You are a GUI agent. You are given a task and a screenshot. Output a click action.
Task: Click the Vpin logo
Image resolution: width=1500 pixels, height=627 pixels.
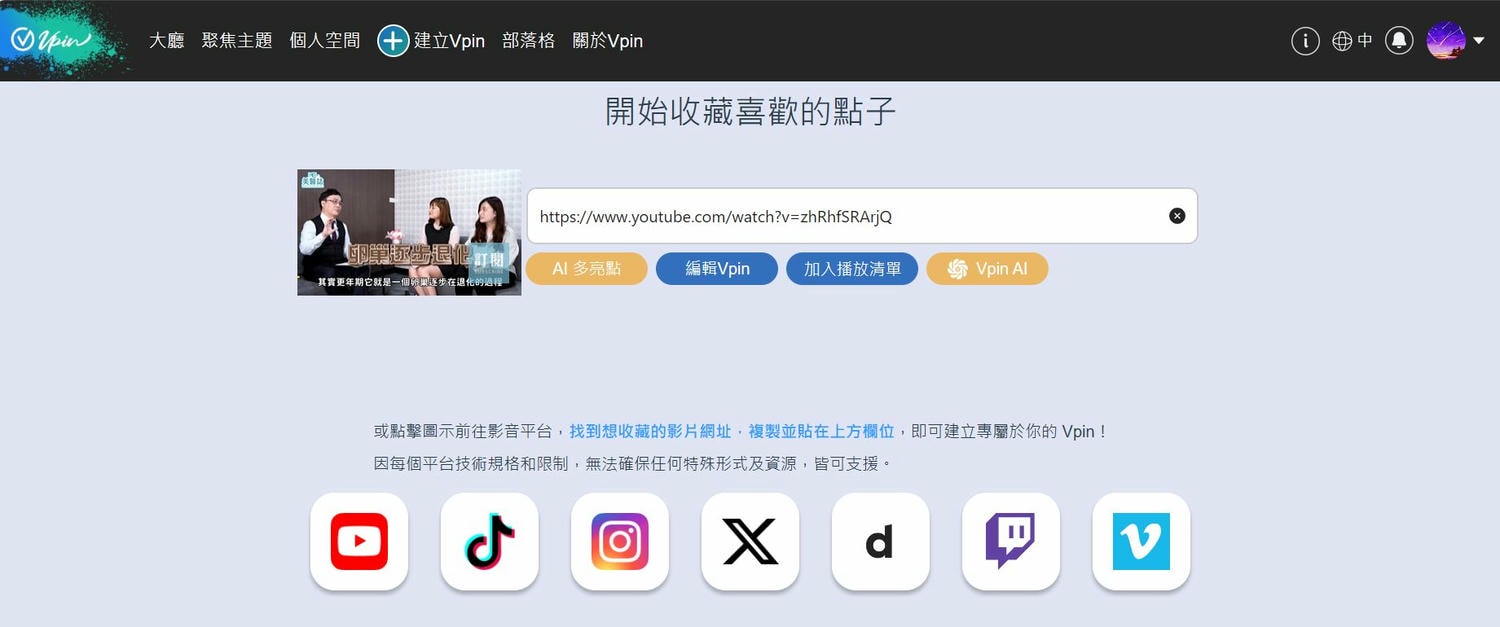(x=65, y=40)
